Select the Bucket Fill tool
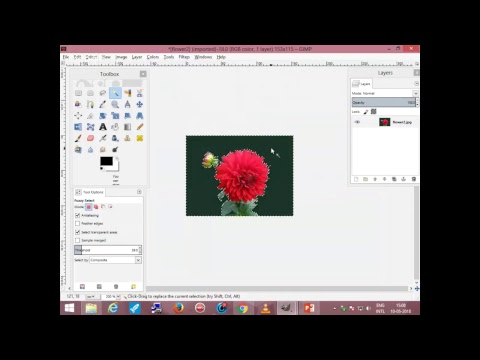Screen dimensions: 480x360 [x=115, y=127]
